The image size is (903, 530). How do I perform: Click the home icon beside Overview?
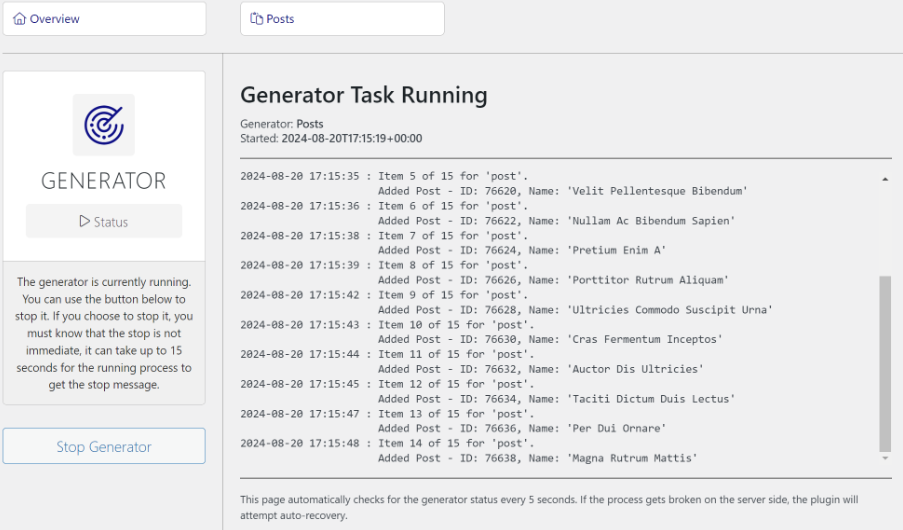coord(20,18)
